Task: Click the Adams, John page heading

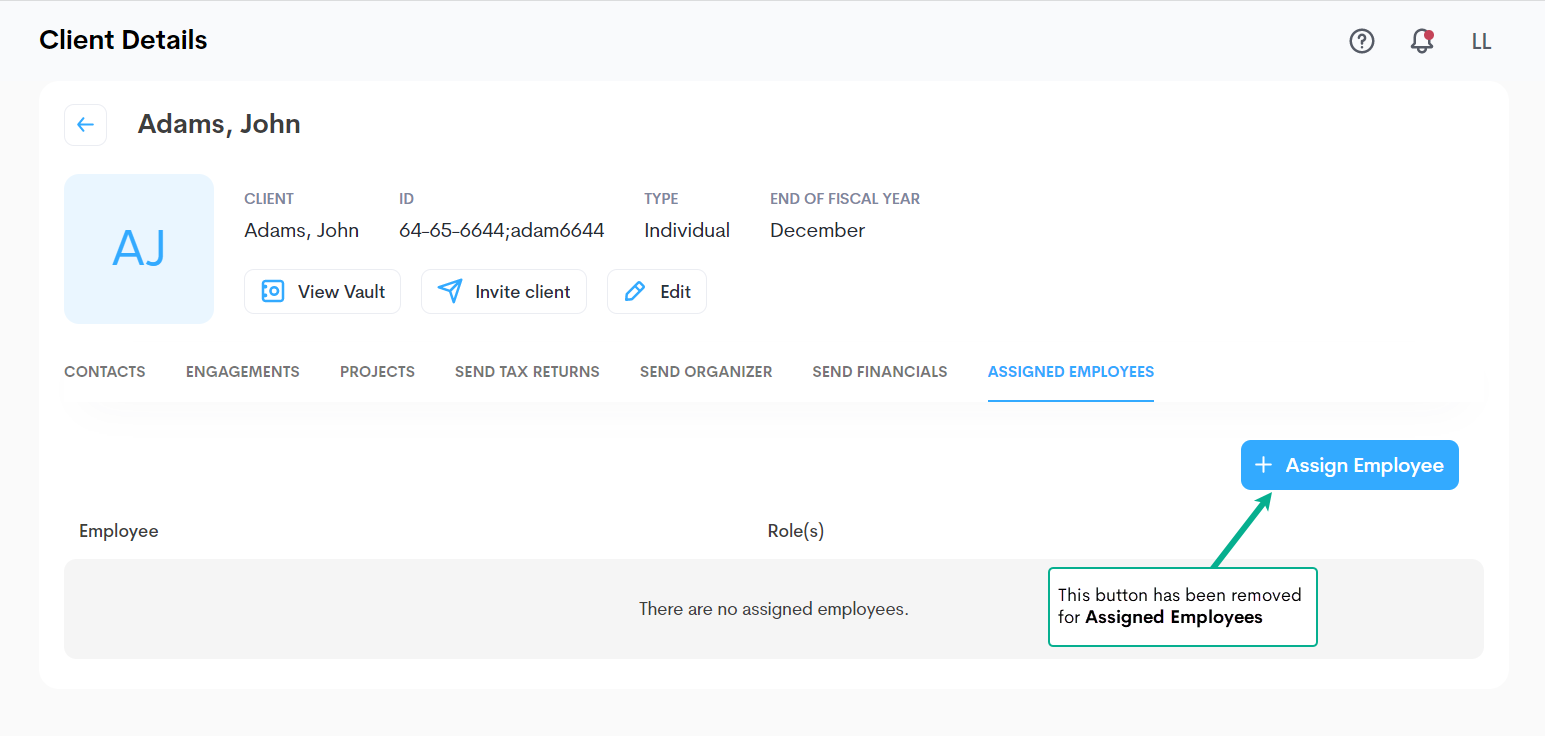Action: 219,124
